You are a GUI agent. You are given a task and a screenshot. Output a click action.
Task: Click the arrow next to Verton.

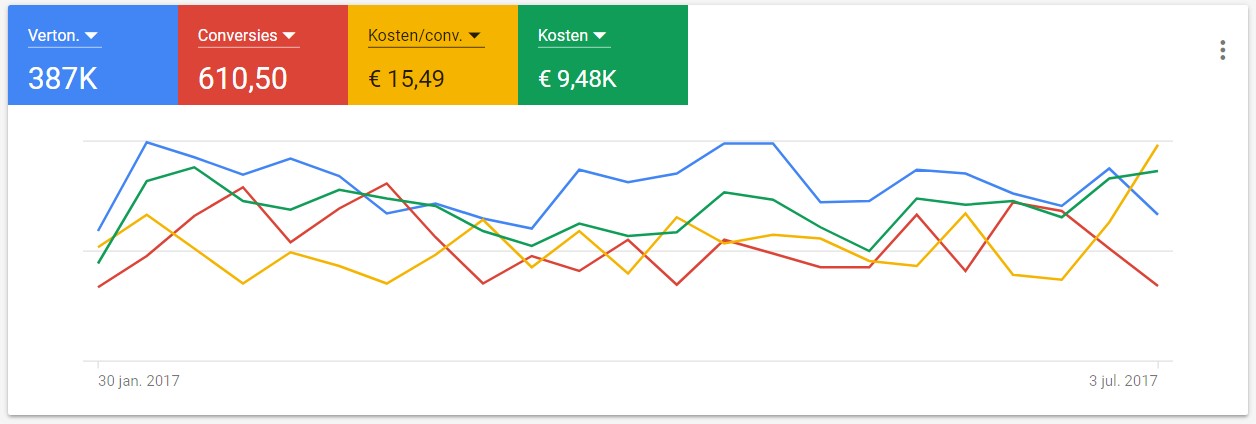pyautogui.click(x=91, y=36)
